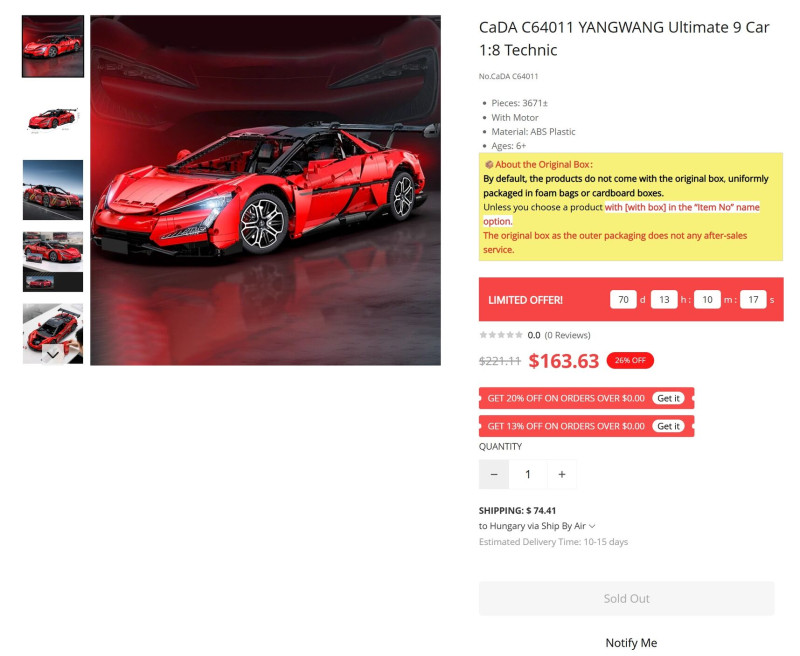Click the main car product image
The image size is (800, 656).
pos(265,190)
